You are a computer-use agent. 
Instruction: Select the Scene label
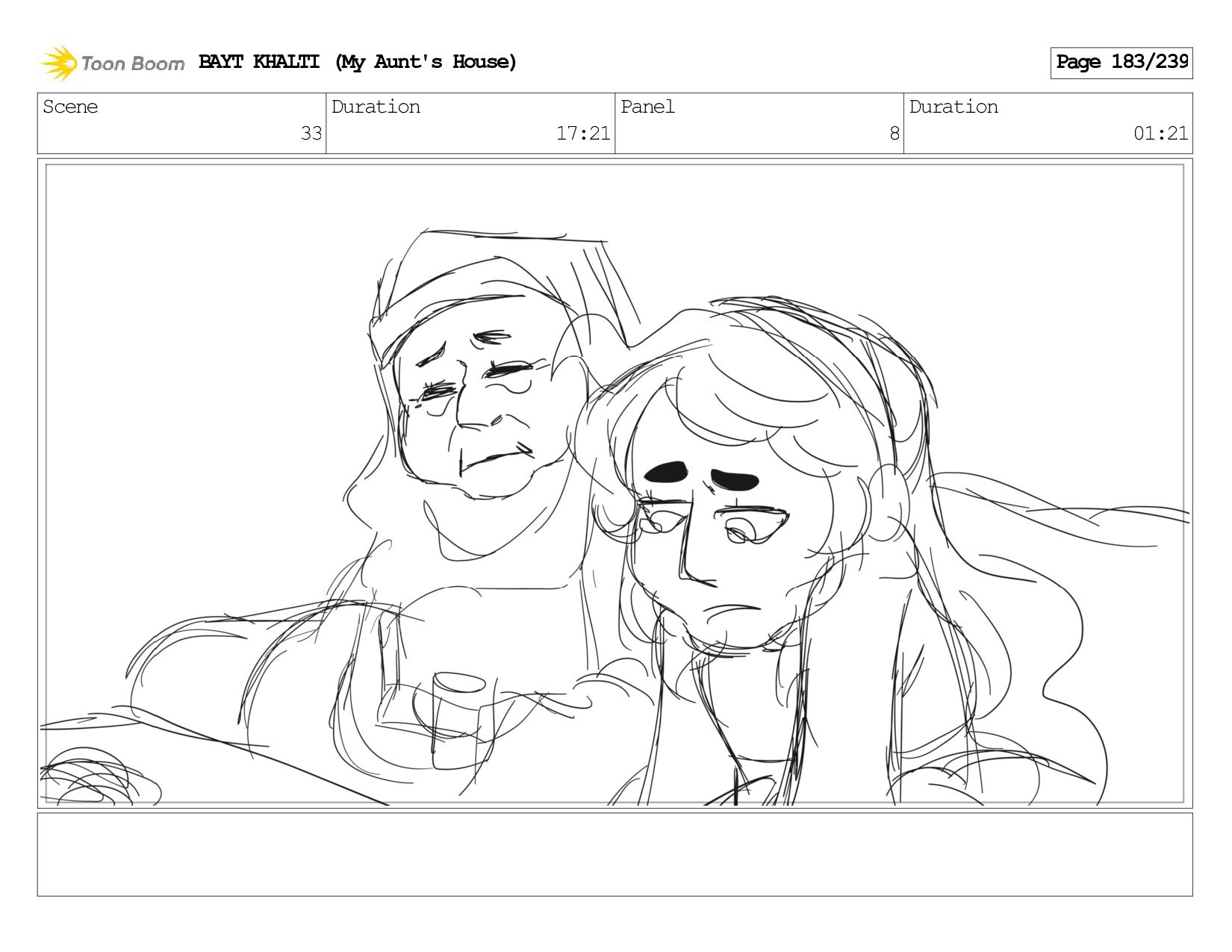[x=70, y=107]
